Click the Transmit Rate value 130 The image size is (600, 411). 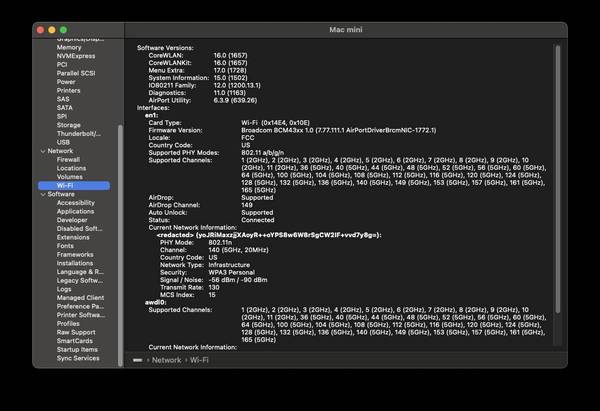214,287
